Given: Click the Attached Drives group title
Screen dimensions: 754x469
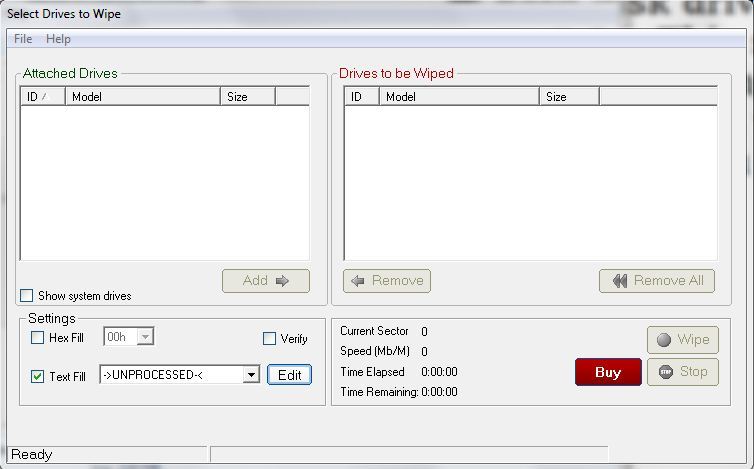Looking at the screenshot, I should pyautogui.click(x=70, y=73).
